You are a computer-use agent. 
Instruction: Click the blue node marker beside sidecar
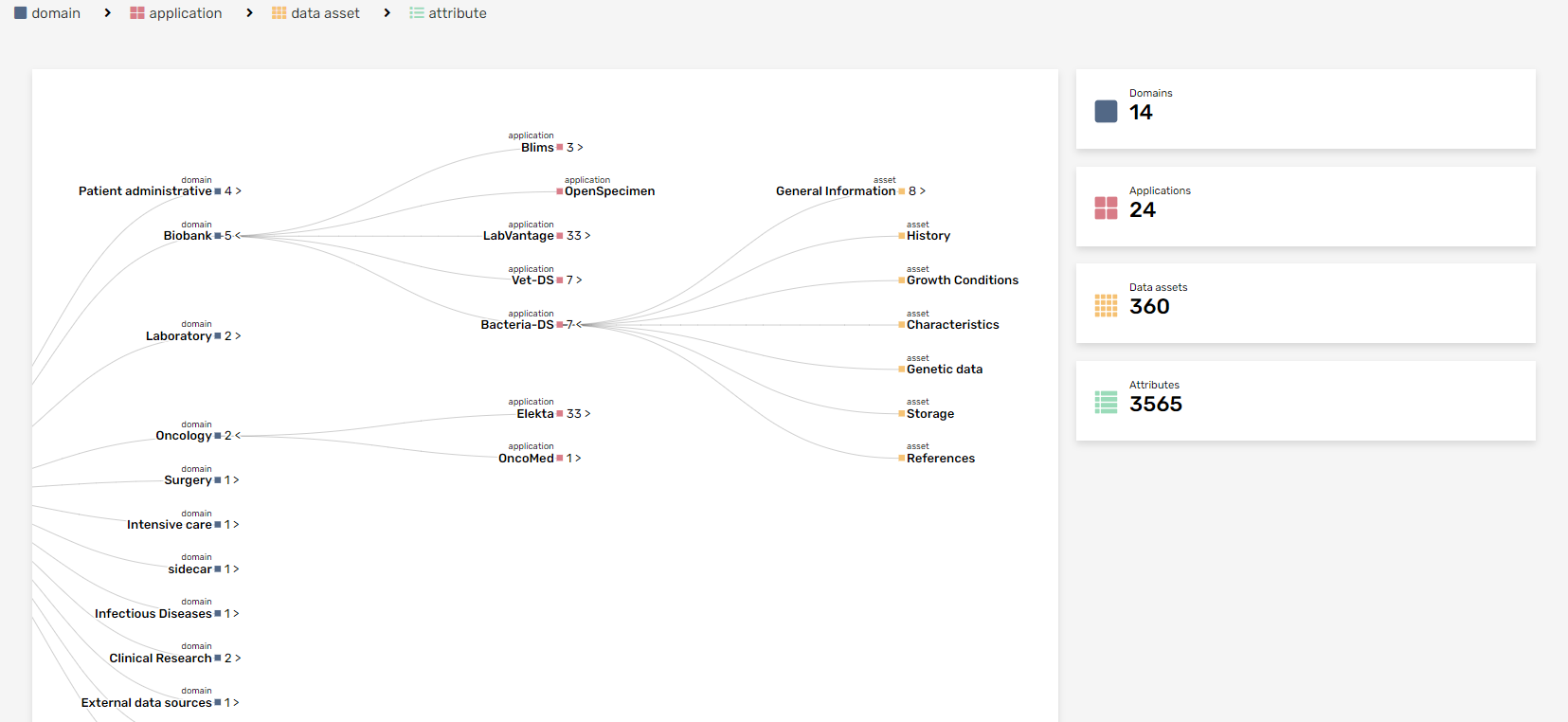tap(218, 569)
